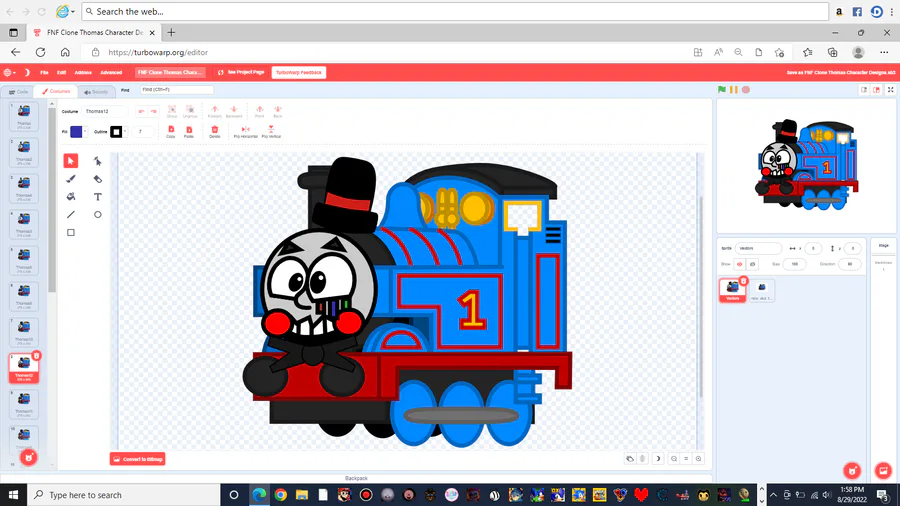Image resolution: width=900 pixels, height=506 pixels.
Task: Click the green flag to run project
Action: tap(722, 89)
